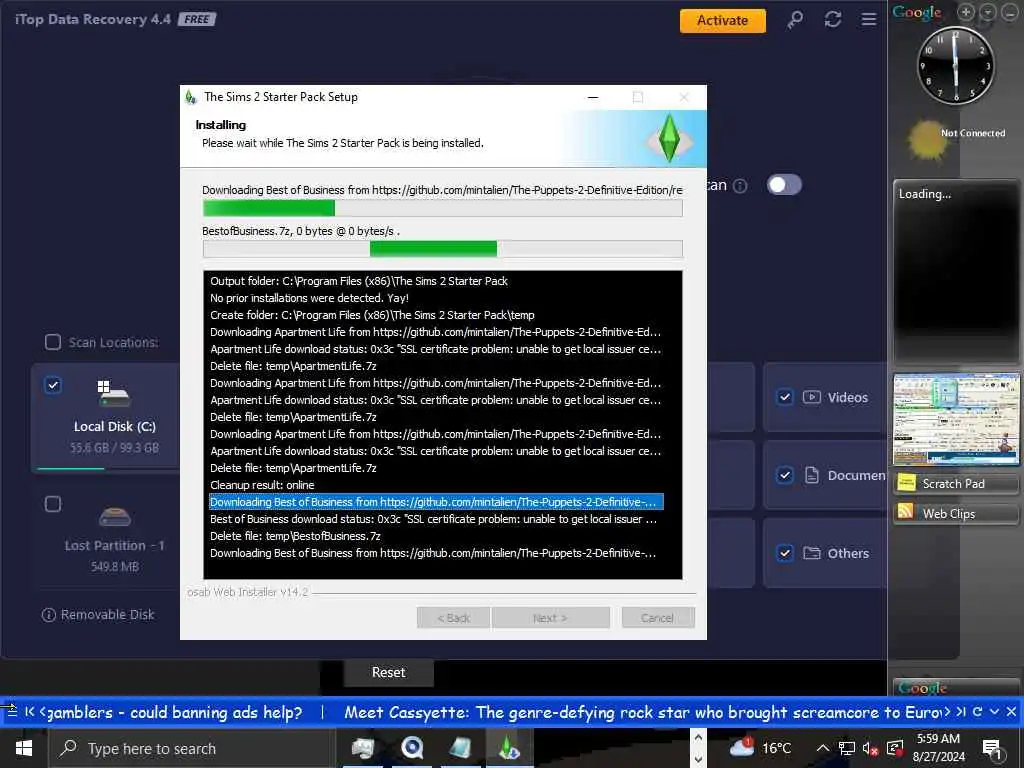Click the plus add-gadget button in Google sidebar

point(966,12)
